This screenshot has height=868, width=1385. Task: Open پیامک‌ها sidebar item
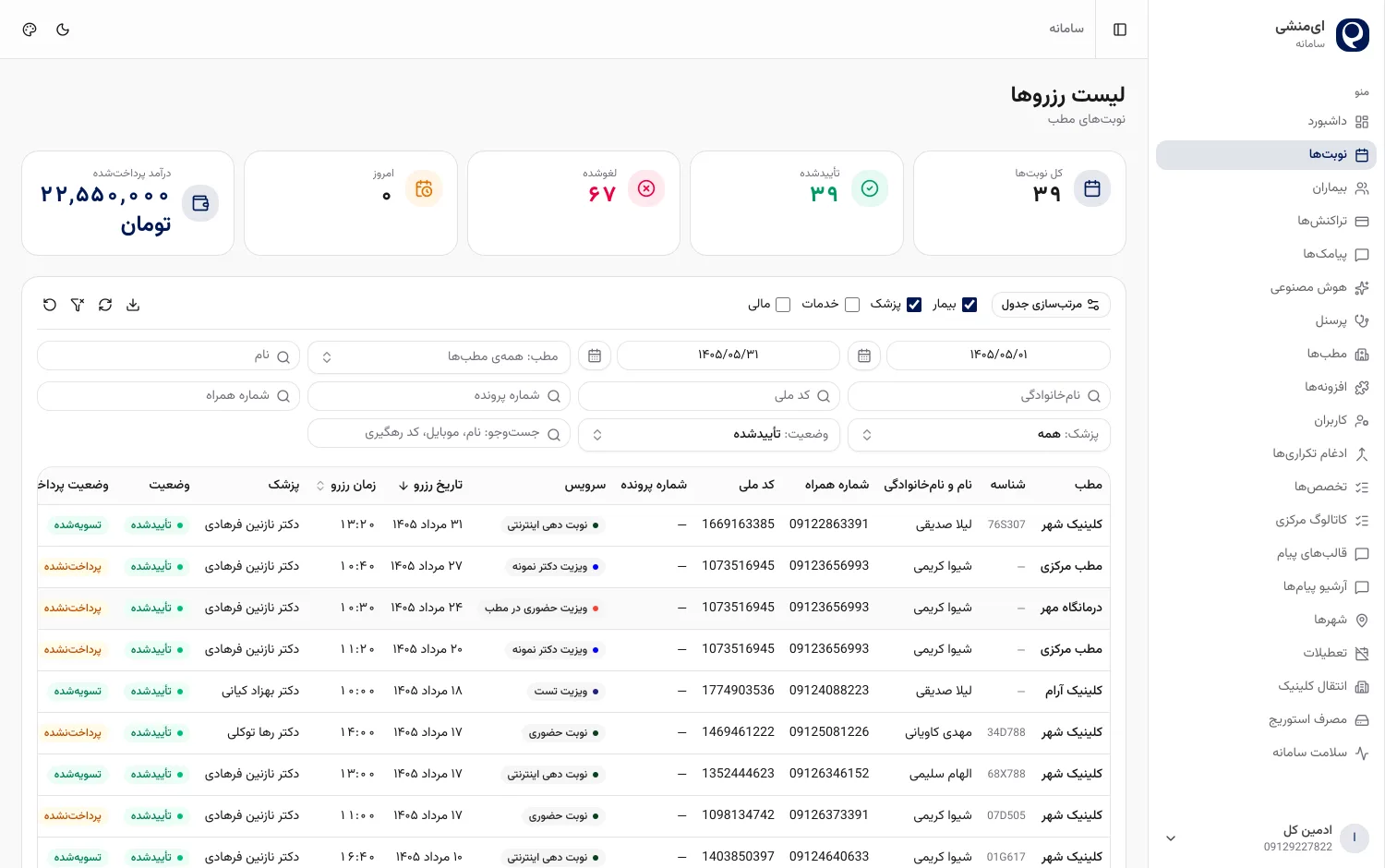pyautogui.click(x=1266, y=255)
